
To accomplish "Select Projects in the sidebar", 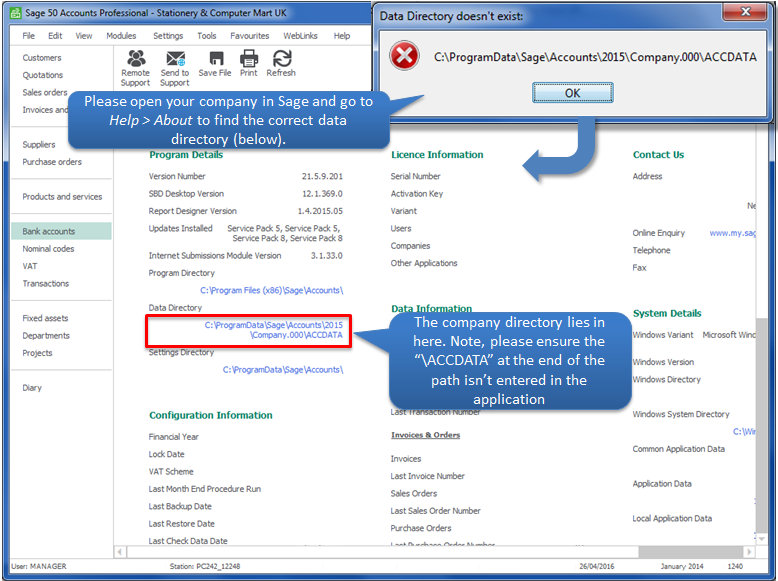I will tap(37, 353).
